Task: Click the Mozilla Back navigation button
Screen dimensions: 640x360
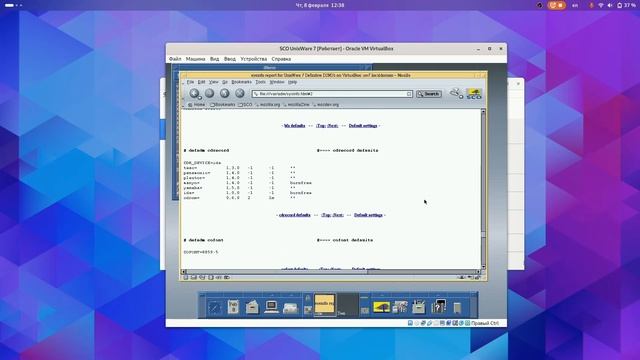Action: 194,93
